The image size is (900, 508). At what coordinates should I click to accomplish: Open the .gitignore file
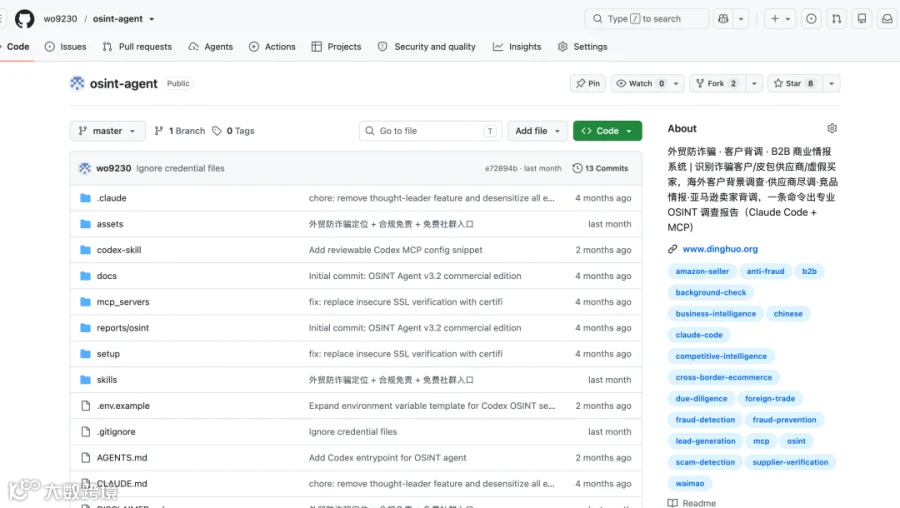116,432
